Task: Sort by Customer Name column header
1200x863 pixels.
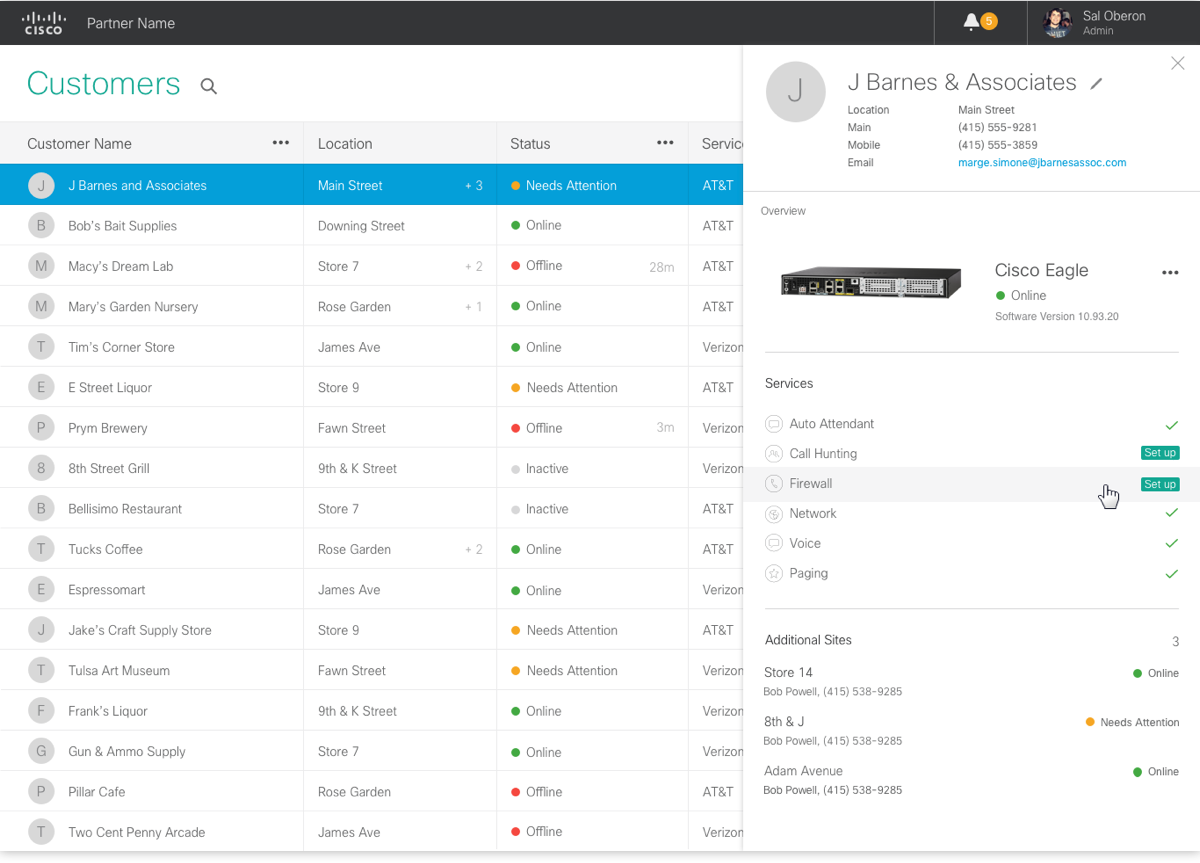Action: pos(79,144)
